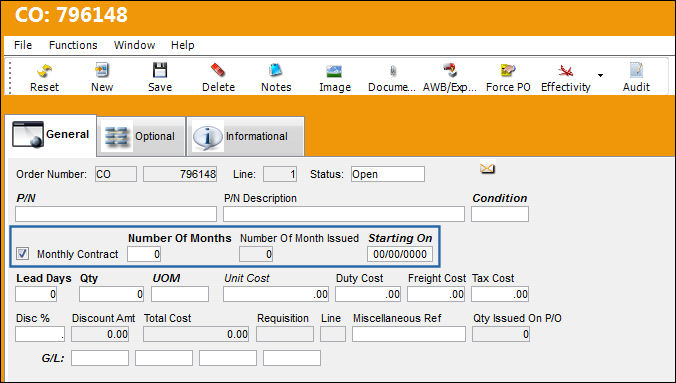Click the Force PO icon

[508, 70]
